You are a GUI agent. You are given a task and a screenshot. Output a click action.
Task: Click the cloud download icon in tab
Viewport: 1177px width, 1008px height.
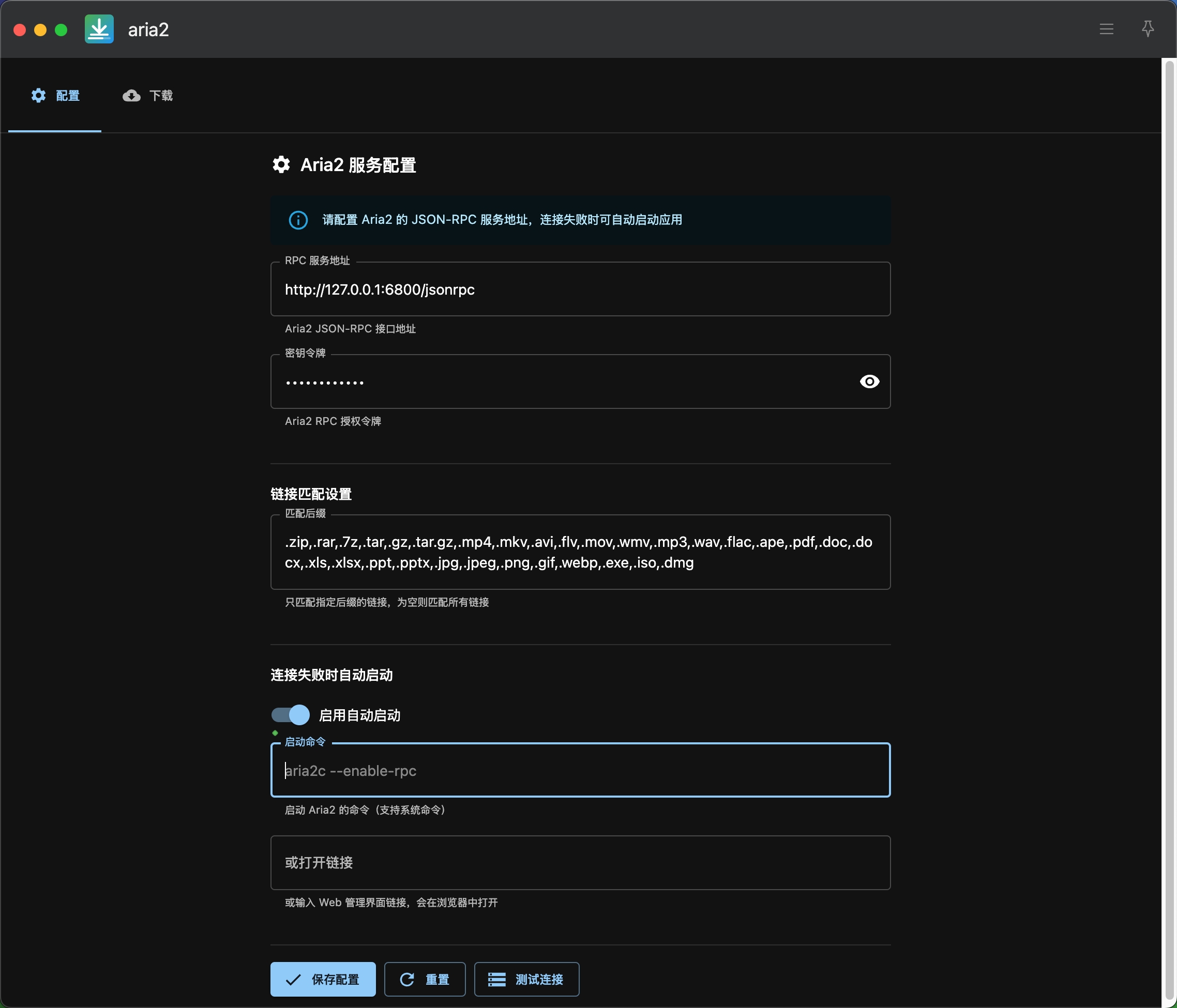click(131, 96)
